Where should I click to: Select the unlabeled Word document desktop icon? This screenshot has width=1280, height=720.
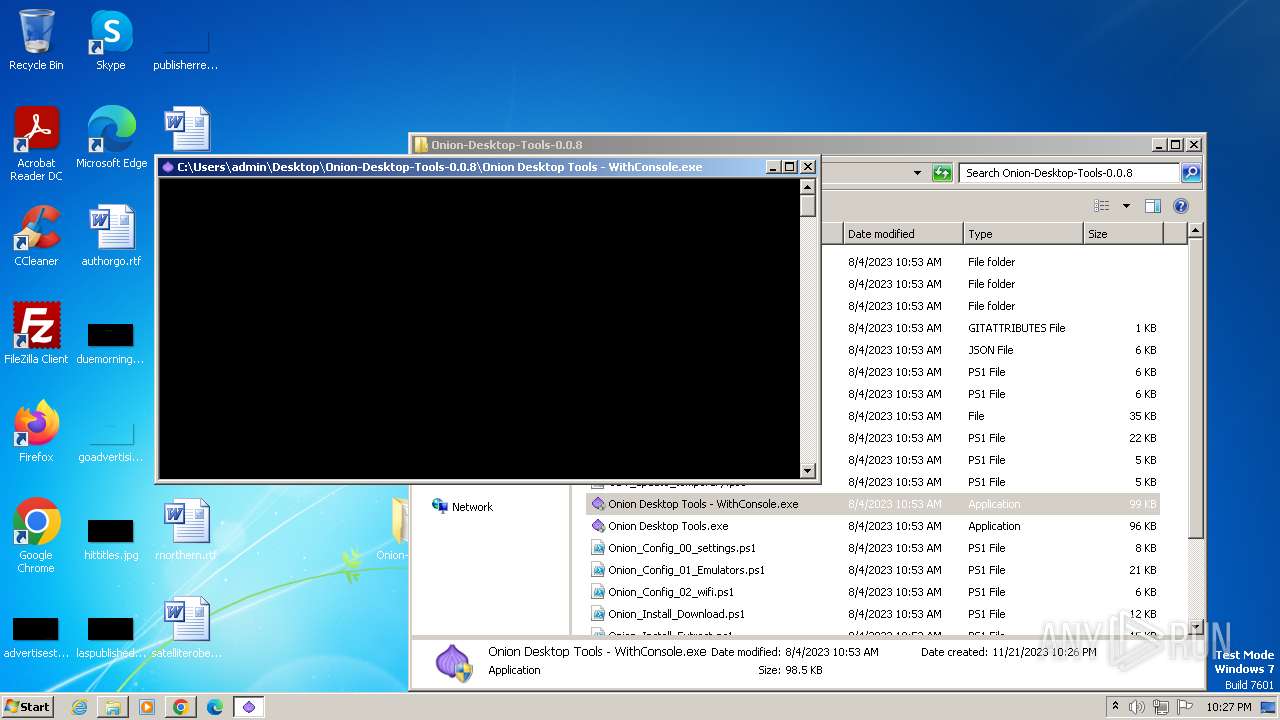point(186,128)
